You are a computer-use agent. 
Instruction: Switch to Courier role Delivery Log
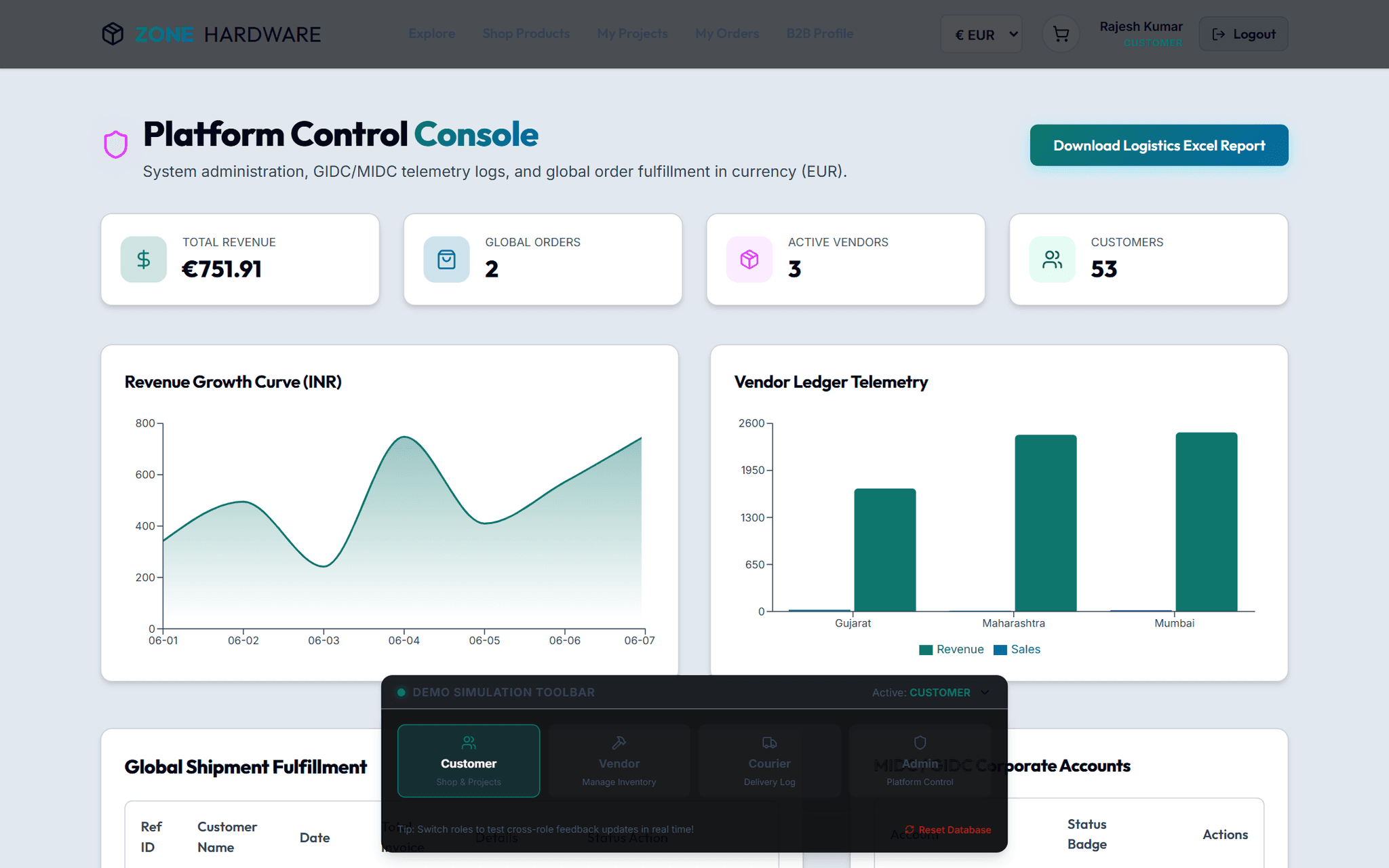pos(770,761)
